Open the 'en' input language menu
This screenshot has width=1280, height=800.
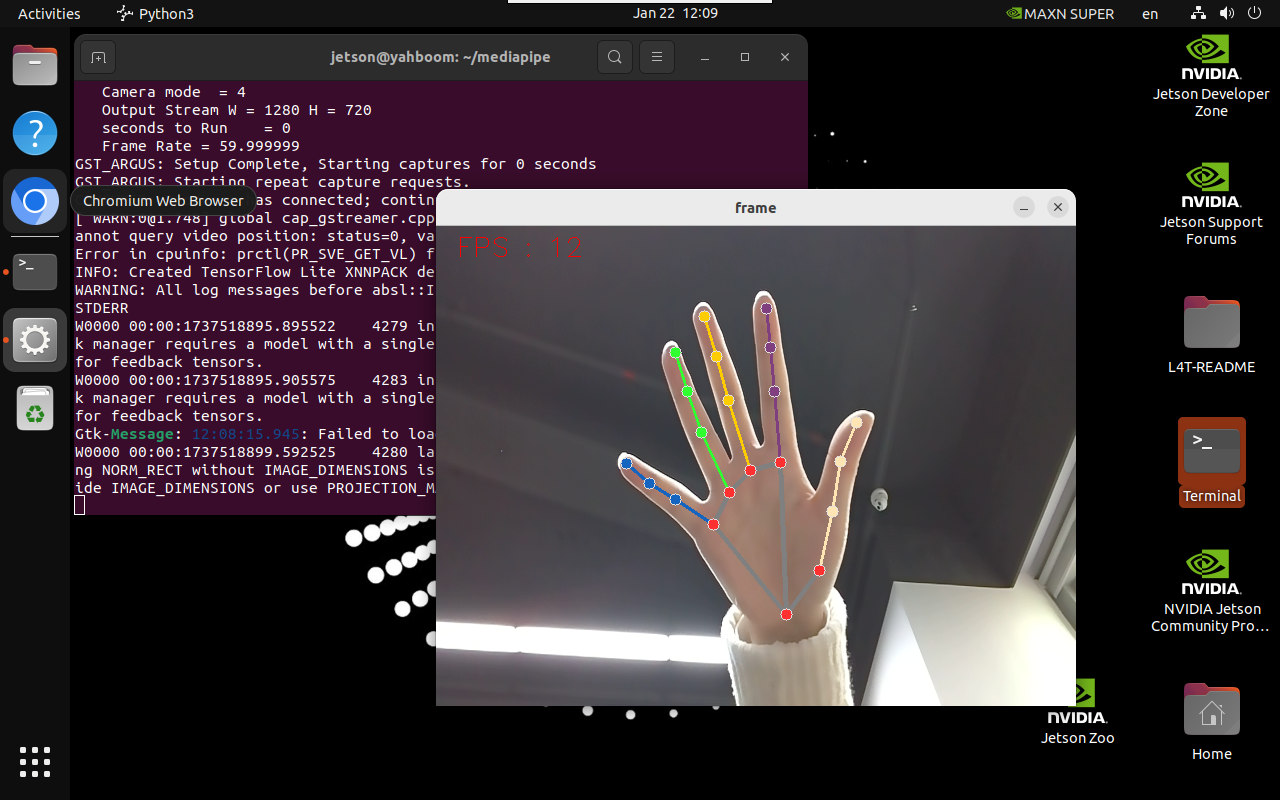tap(1150, 14)
